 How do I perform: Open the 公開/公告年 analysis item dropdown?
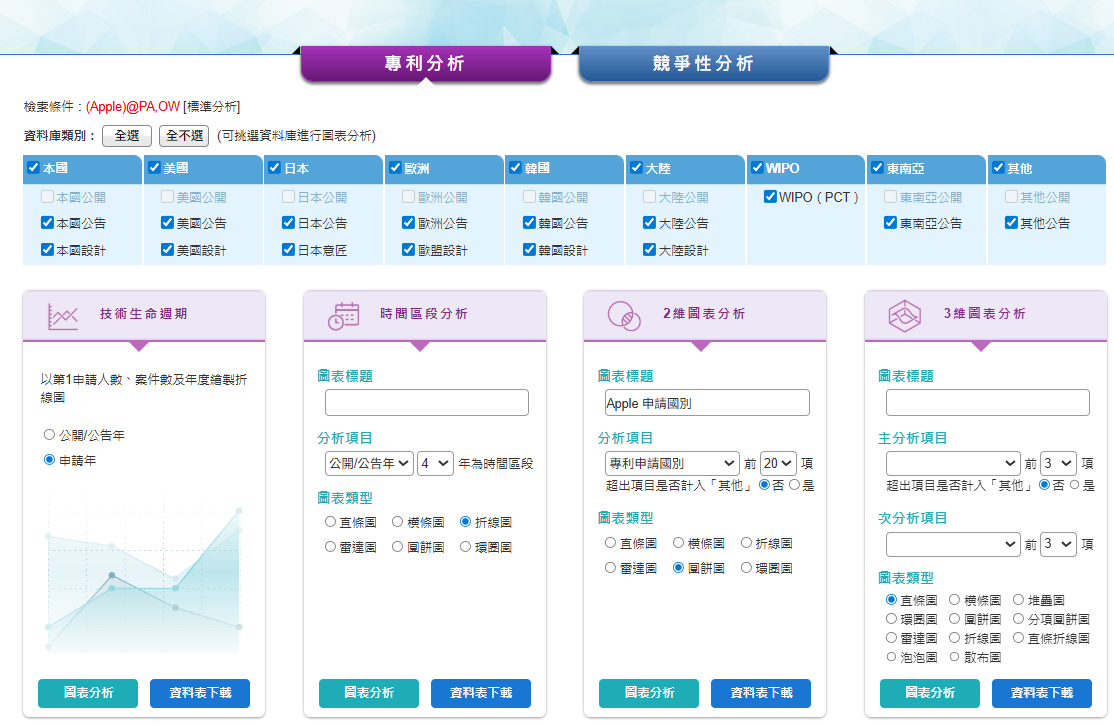[x=369, y=463]
